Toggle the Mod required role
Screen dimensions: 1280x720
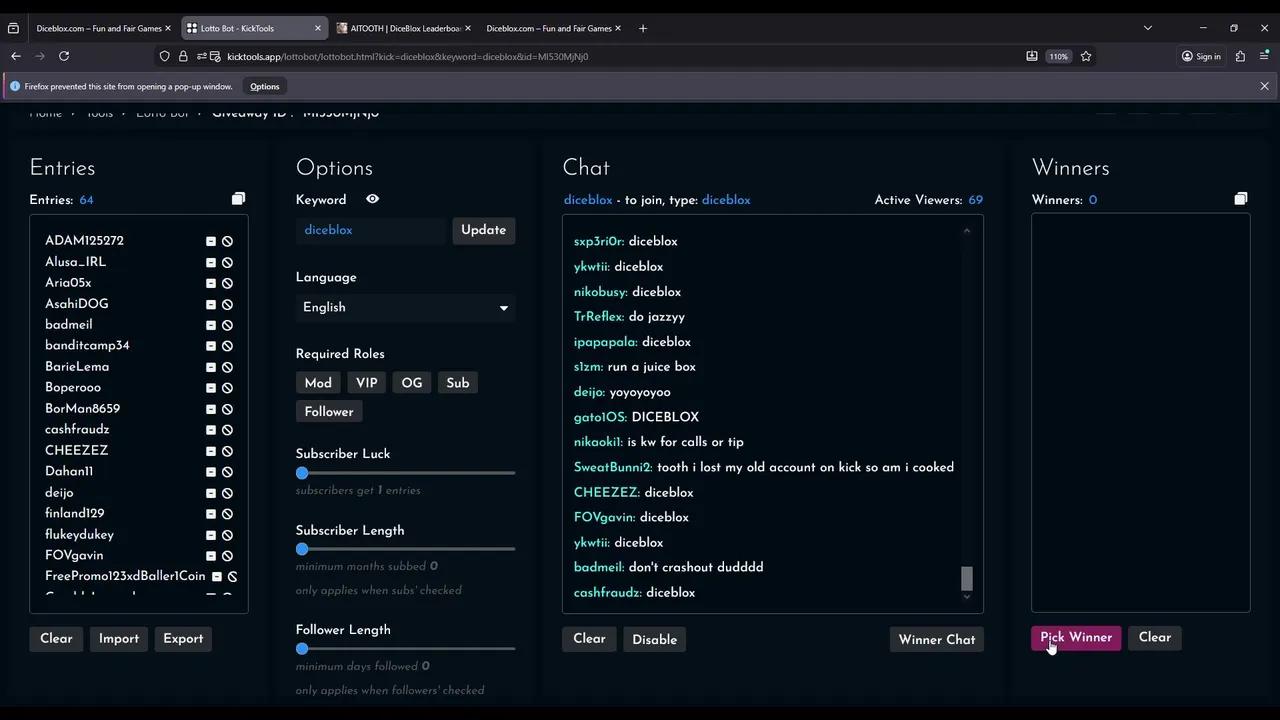click(x=318, y=383)
